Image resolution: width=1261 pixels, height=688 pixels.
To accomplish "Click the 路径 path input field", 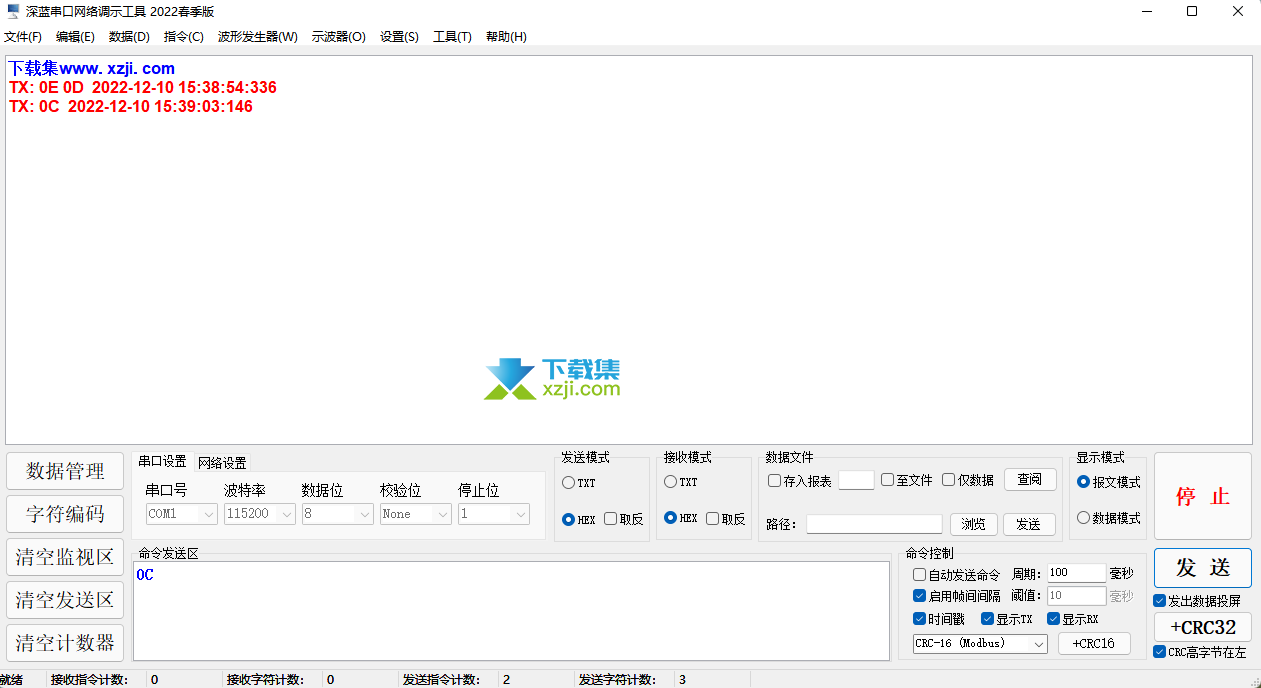I will (x=874, y=524).
